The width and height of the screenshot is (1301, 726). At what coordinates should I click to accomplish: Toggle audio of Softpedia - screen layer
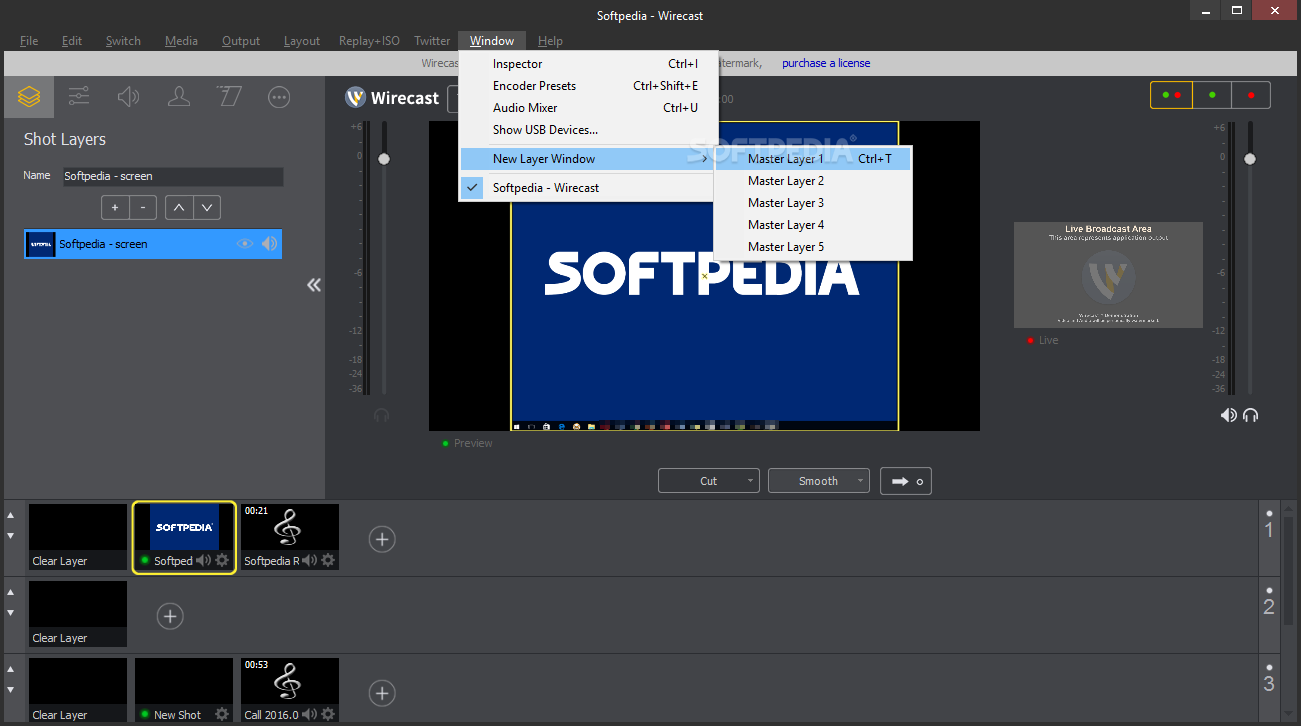click(x=270, y=244)
